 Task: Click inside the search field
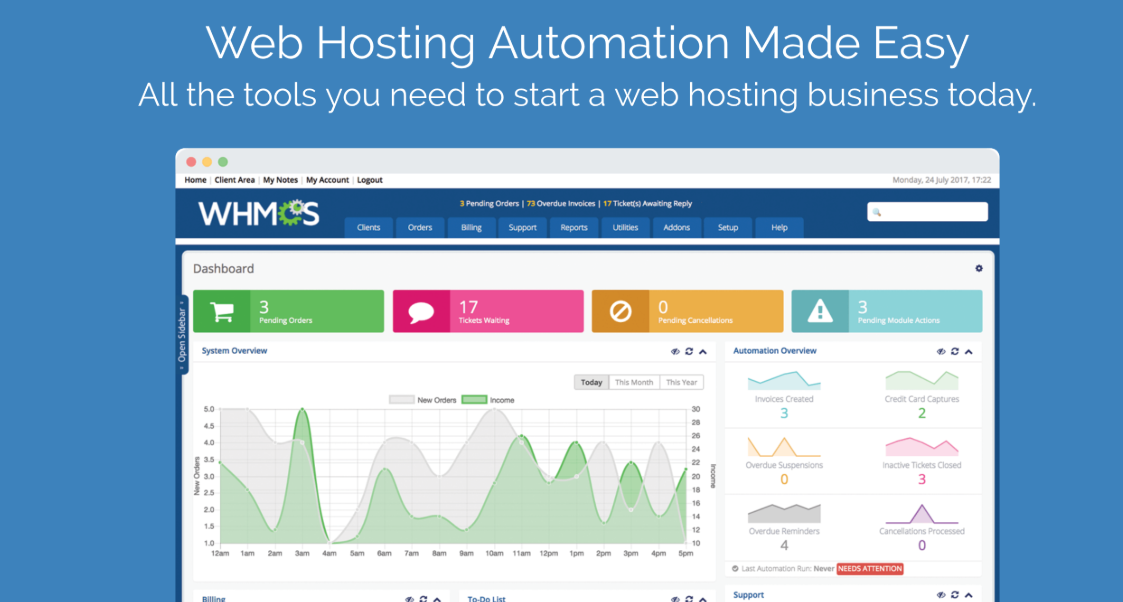pos(927,211)
